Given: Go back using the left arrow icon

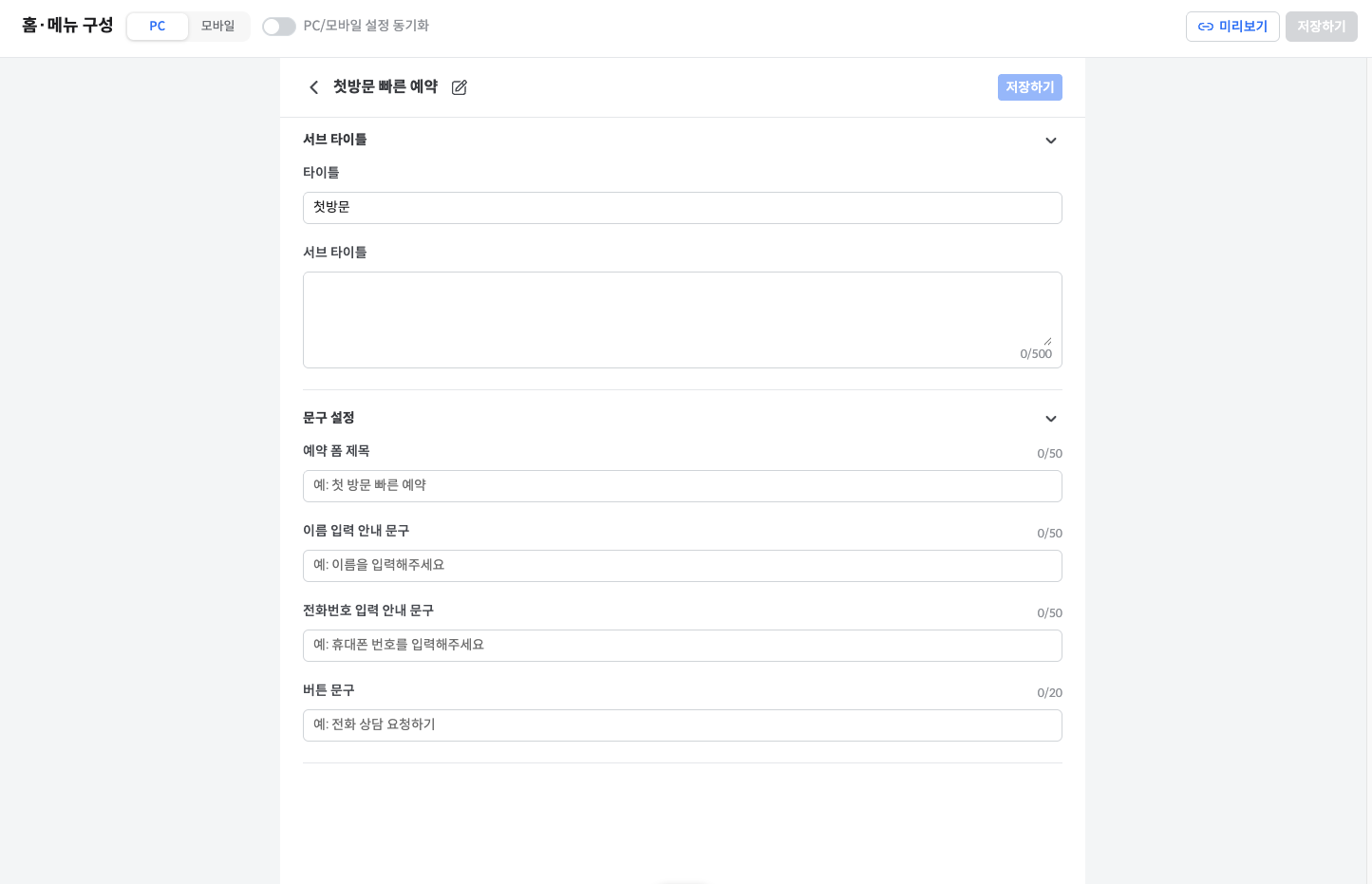Looking at the screenshot, I should click(314, 87).
